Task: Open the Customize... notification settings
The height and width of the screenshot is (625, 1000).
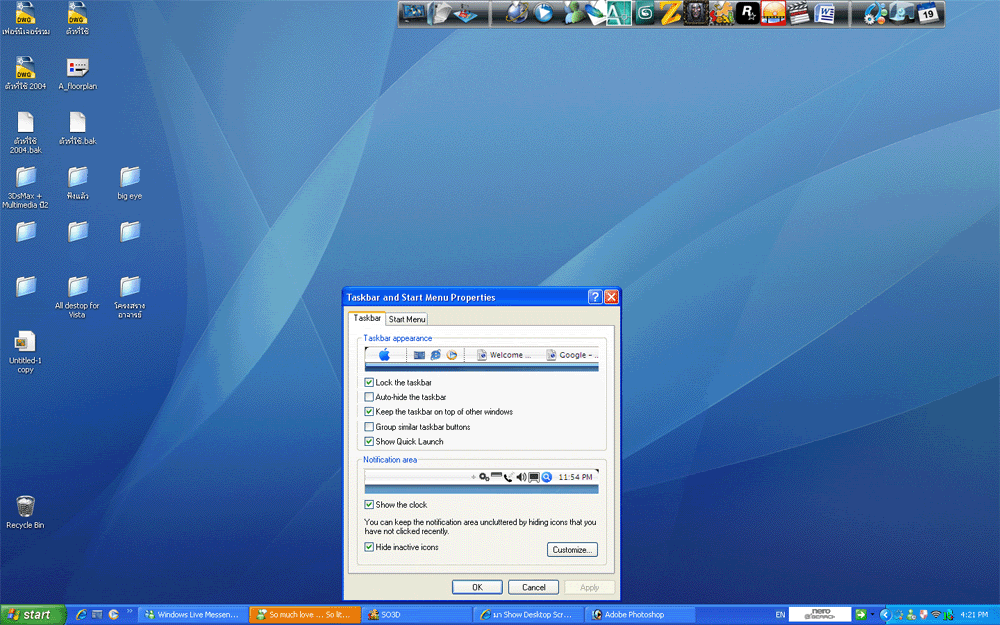Action: pyautogui.click(x=572, y=550)
